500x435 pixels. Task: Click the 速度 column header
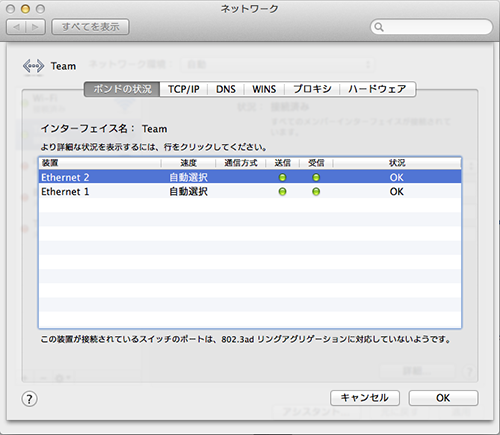point(188,163)
